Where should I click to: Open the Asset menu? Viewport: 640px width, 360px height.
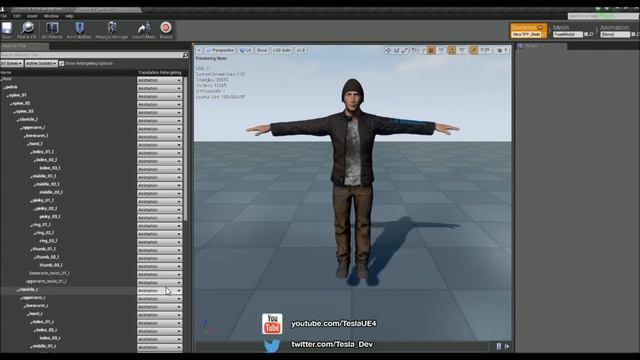(x=32, y=16)
